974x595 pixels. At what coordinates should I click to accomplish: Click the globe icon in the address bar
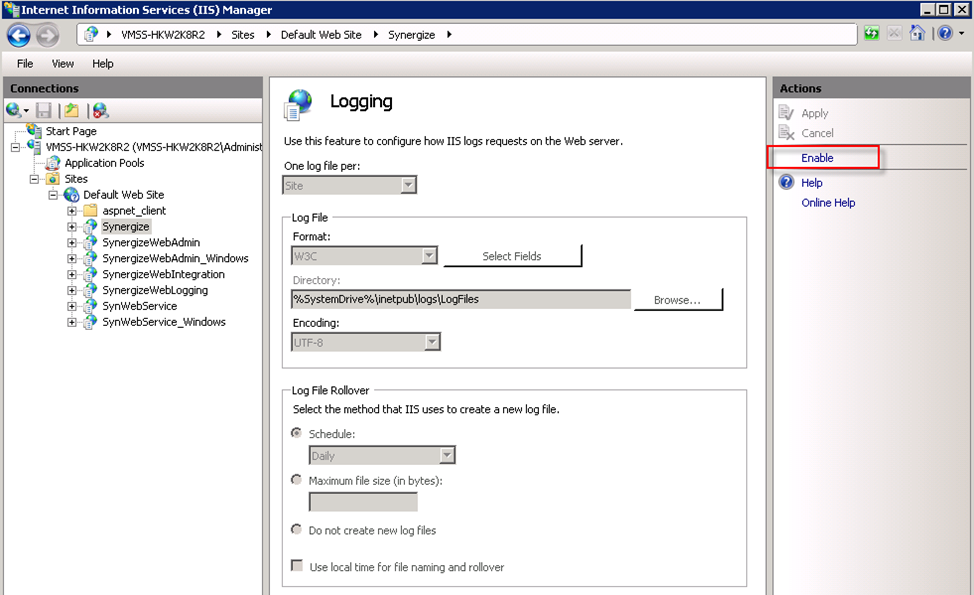[91, 34]
